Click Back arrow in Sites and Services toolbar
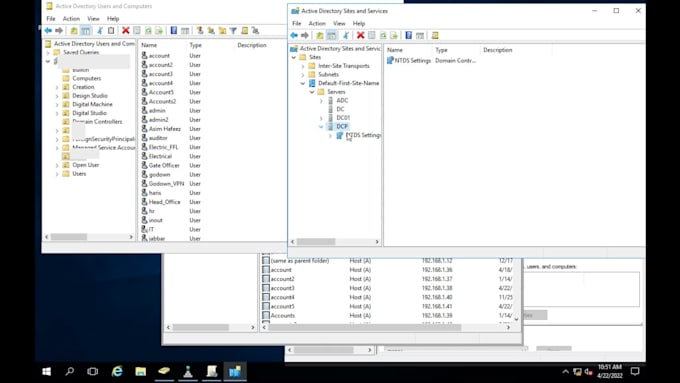Image resolution: width=680 pixels, height=383 pixels. (x=294, y=35)
